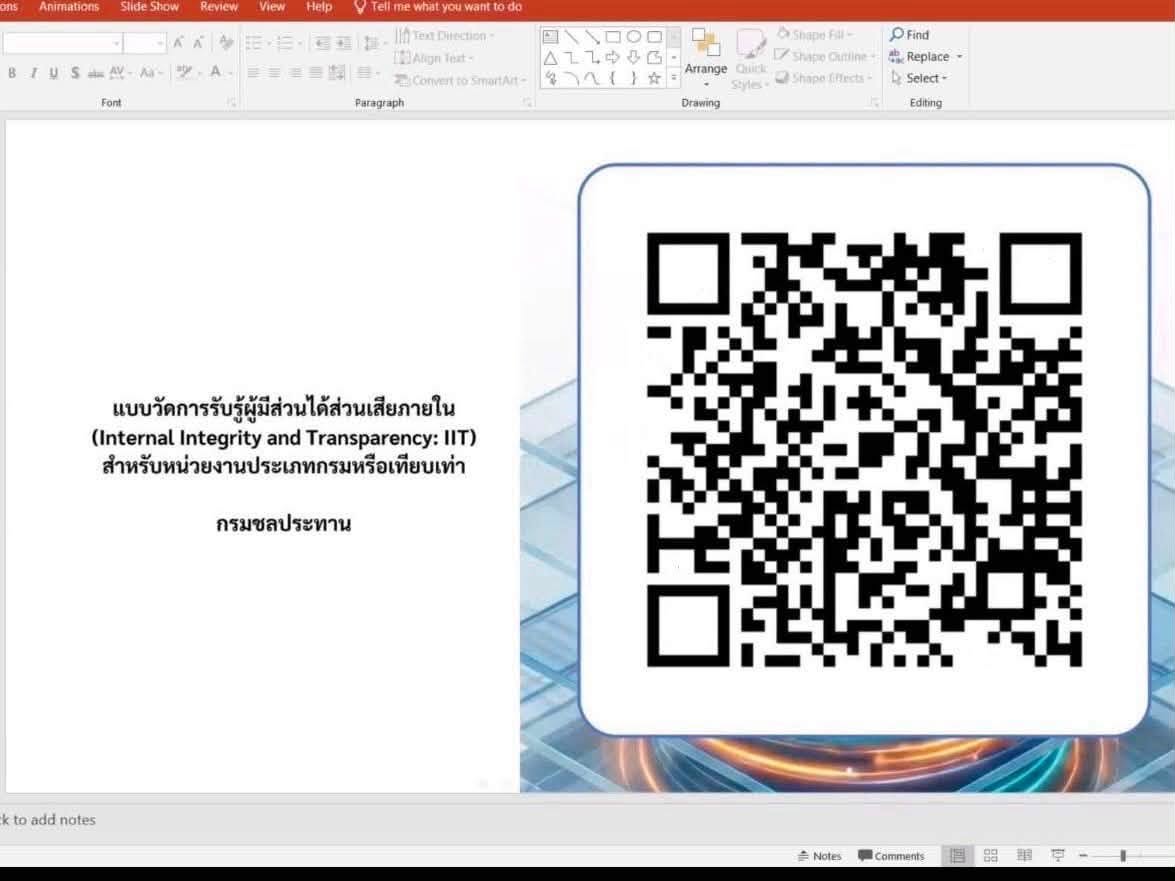The image size is (1175, 881).
Task: Toggle Strikethrough formatting
Action: click(96, 73)
